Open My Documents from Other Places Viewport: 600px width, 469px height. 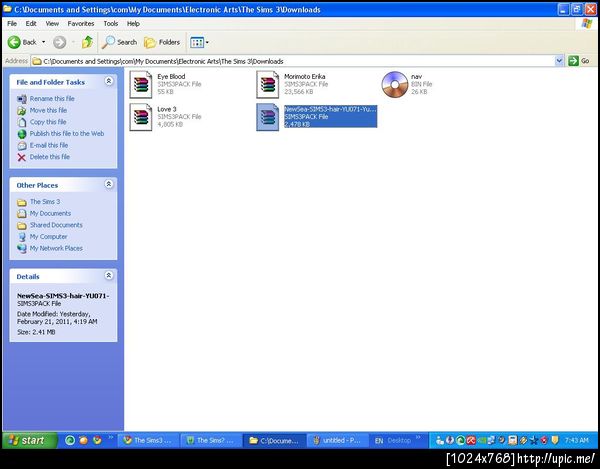(51, 213)
